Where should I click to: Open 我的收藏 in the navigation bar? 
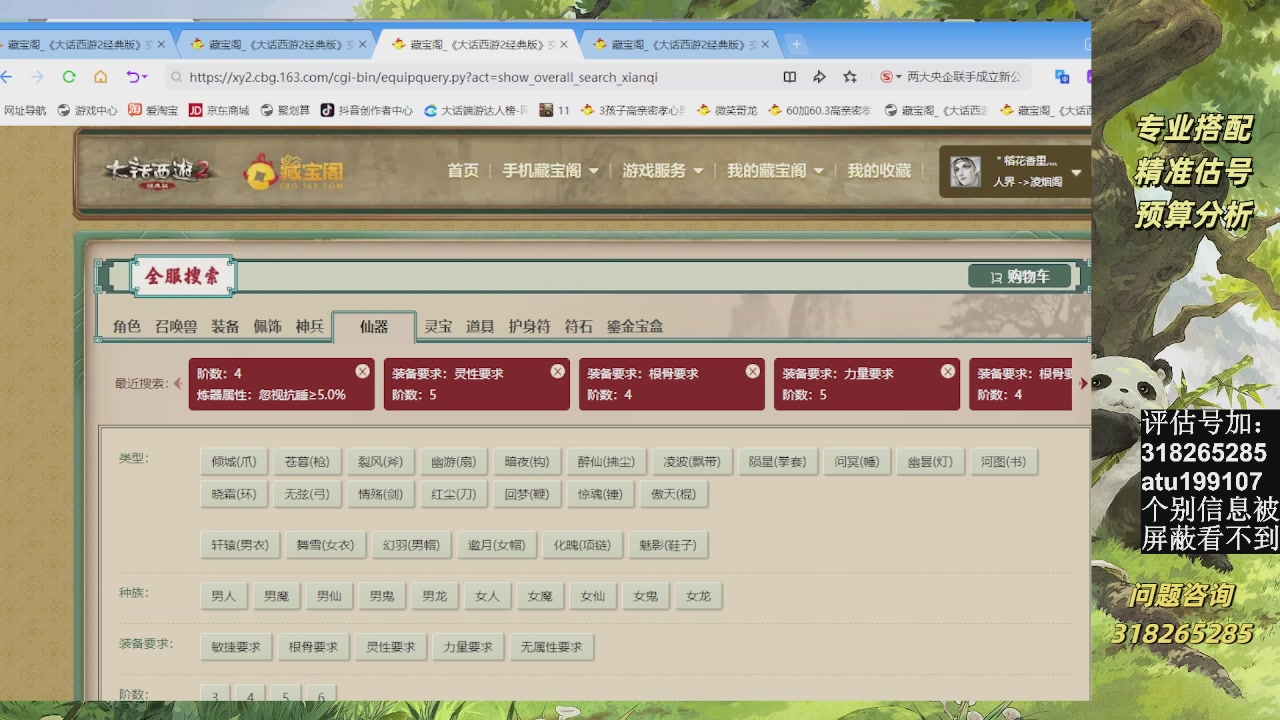pyautogui.click(x=876, y=171)
